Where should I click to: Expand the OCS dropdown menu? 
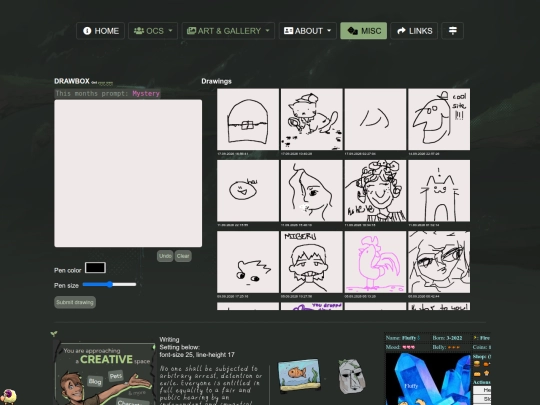click(153, 31)
